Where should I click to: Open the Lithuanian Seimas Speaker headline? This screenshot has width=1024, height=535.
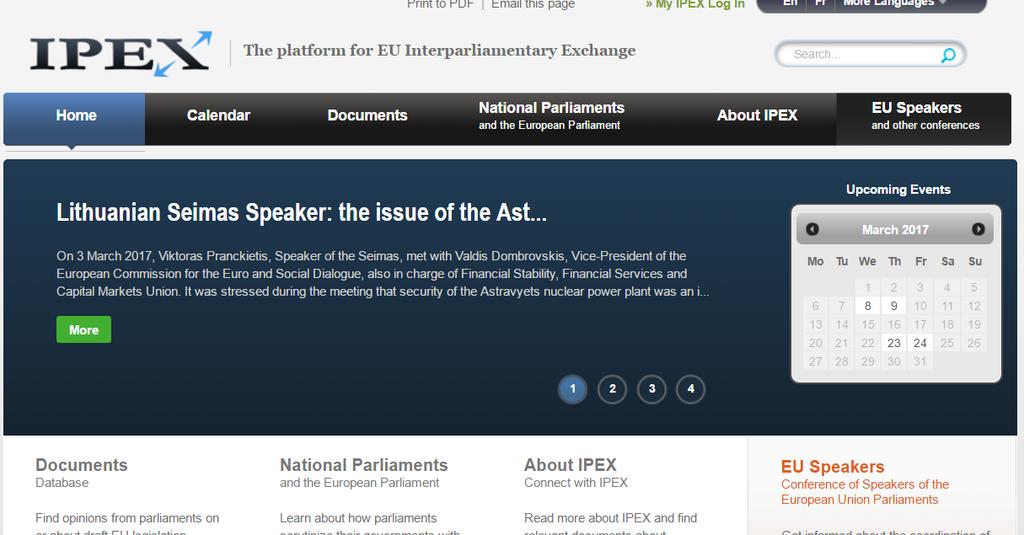coord(301,213)
